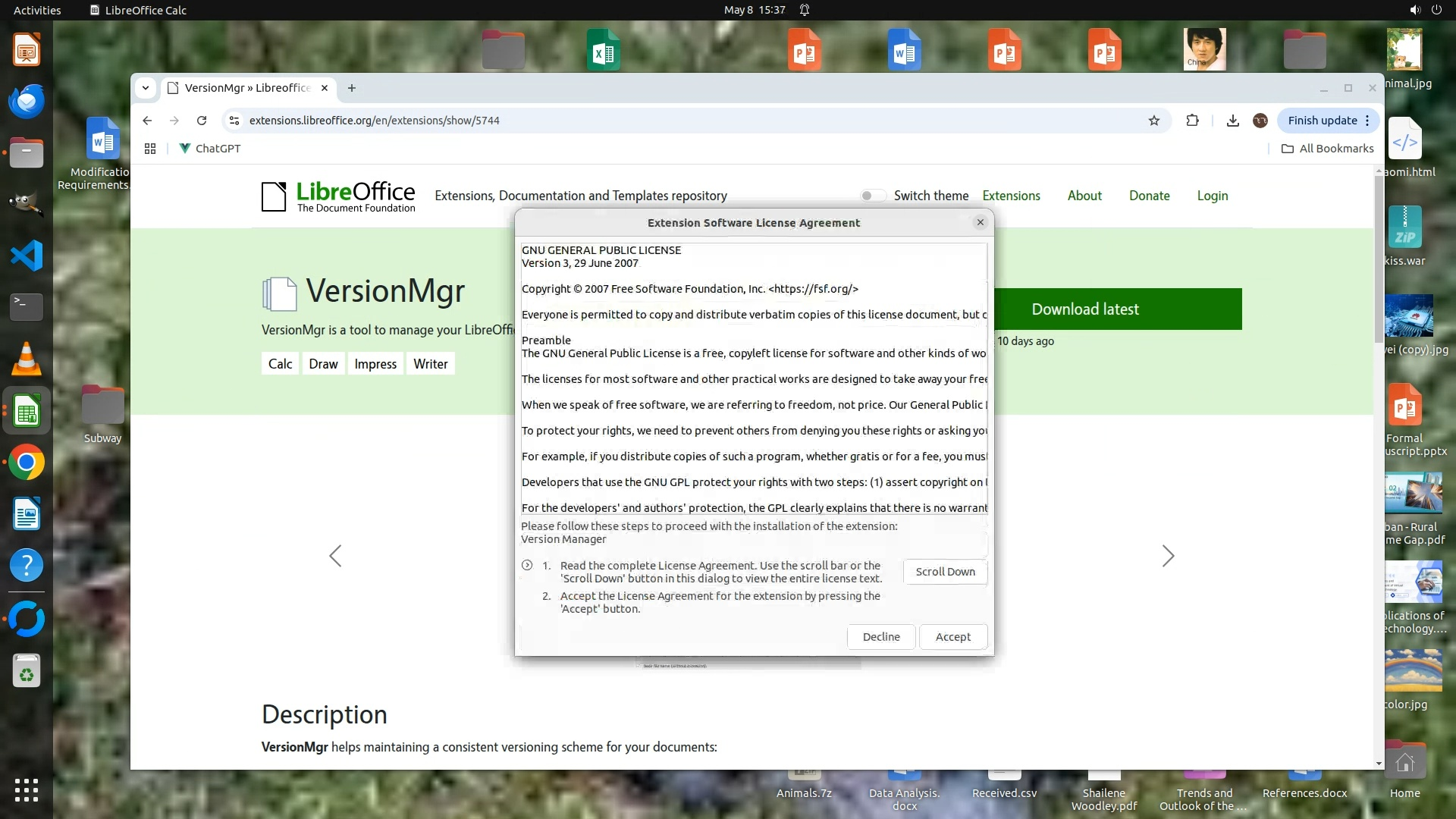This screenshot has height=819, width=1456.
Task: Click the site information icon in address bar
Action: pyautogui.click(x=234, y=121)
